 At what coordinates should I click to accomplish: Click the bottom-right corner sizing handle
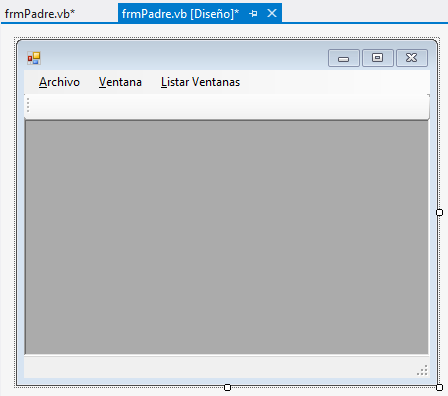click(x=440, y=387)
